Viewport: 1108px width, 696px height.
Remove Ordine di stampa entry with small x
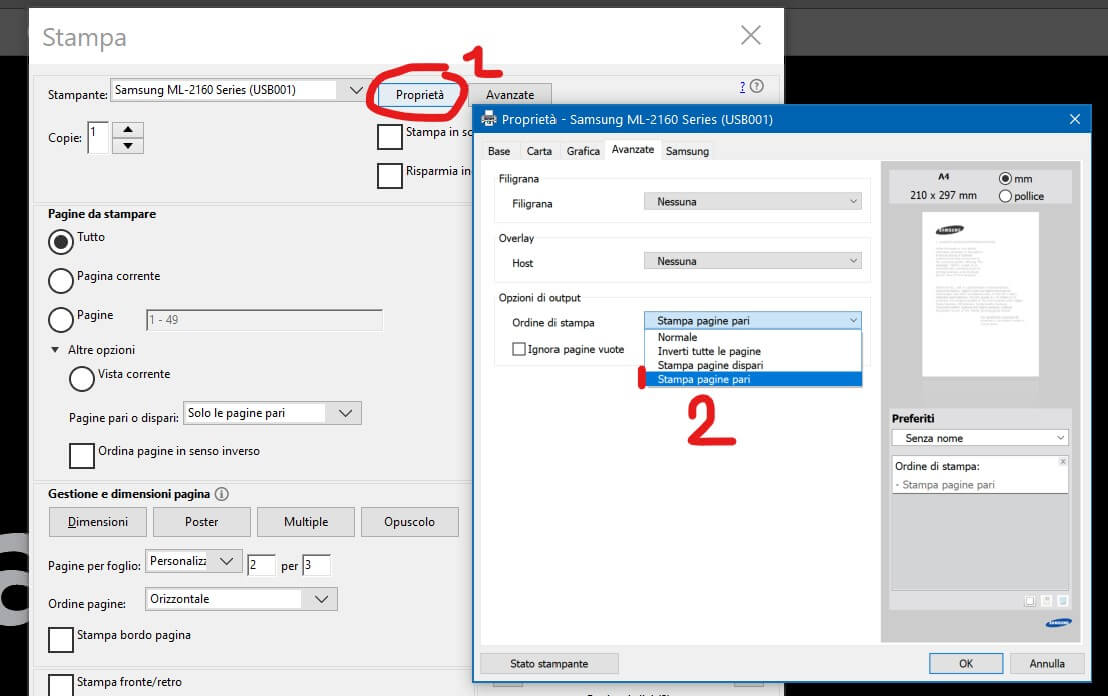[x=1062, y=462]
